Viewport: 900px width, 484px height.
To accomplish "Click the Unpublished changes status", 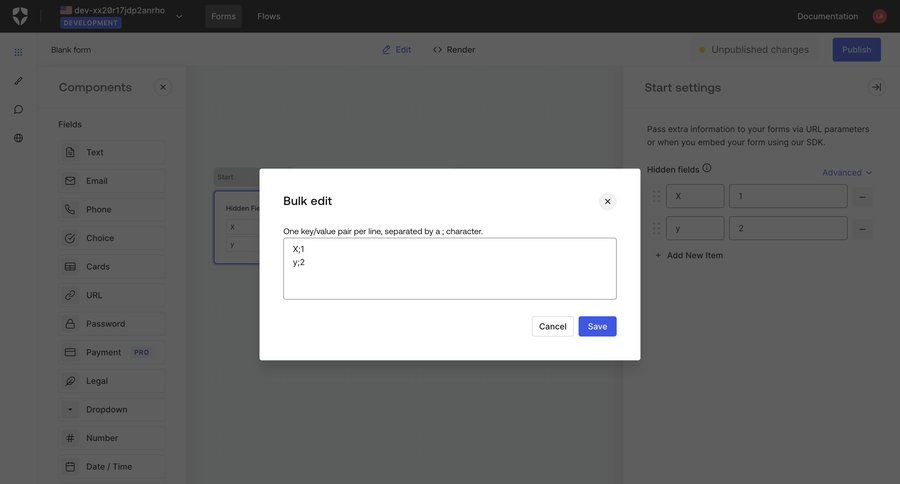I will tap(754, 49).
